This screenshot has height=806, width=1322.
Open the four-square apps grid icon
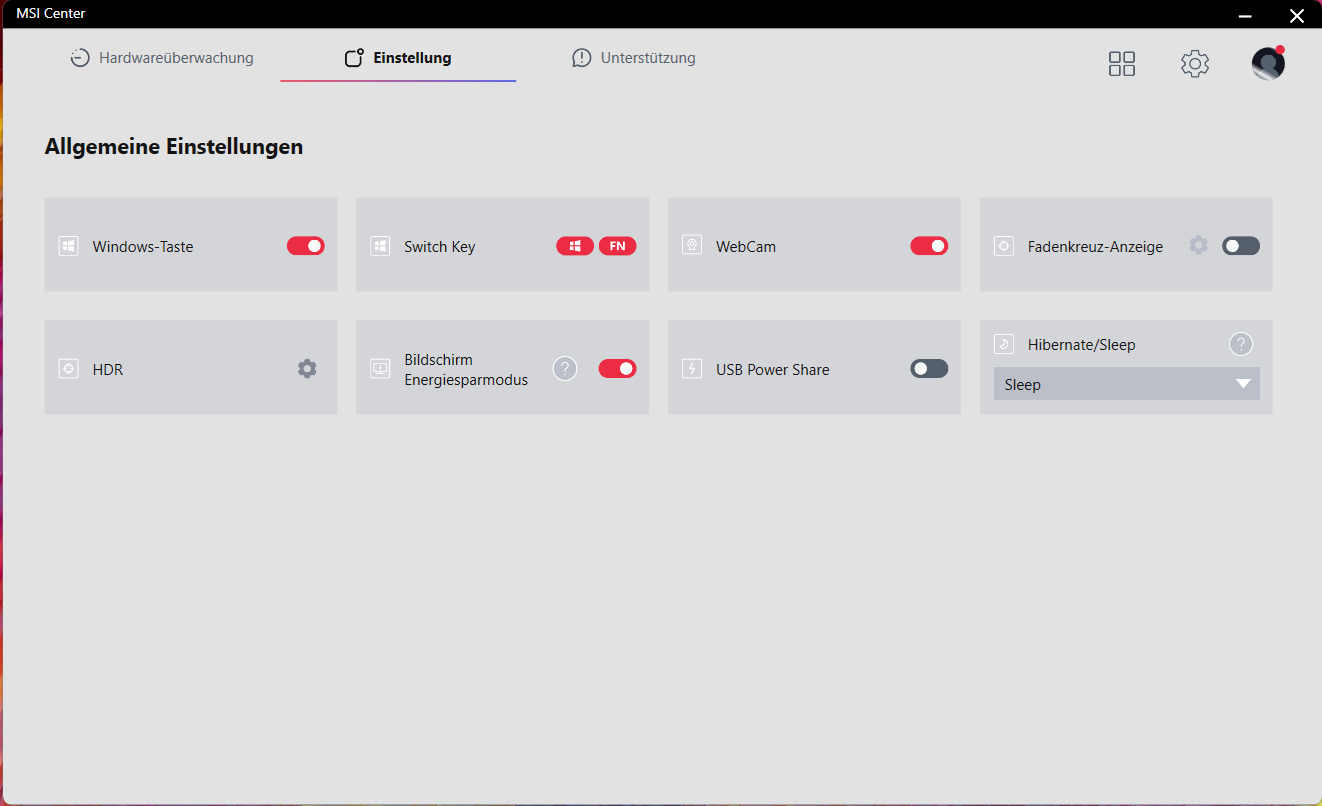pyautogui.click(x=1122, y=64)
